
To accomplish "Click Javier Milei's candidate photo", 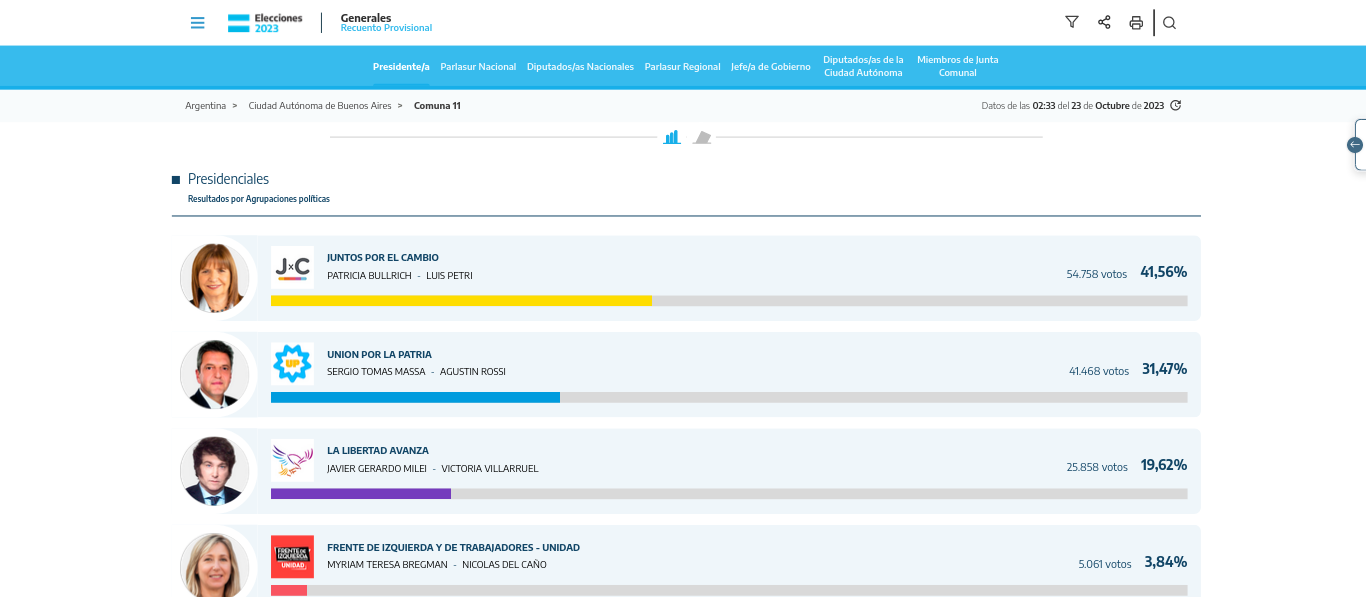I will 214,471.
